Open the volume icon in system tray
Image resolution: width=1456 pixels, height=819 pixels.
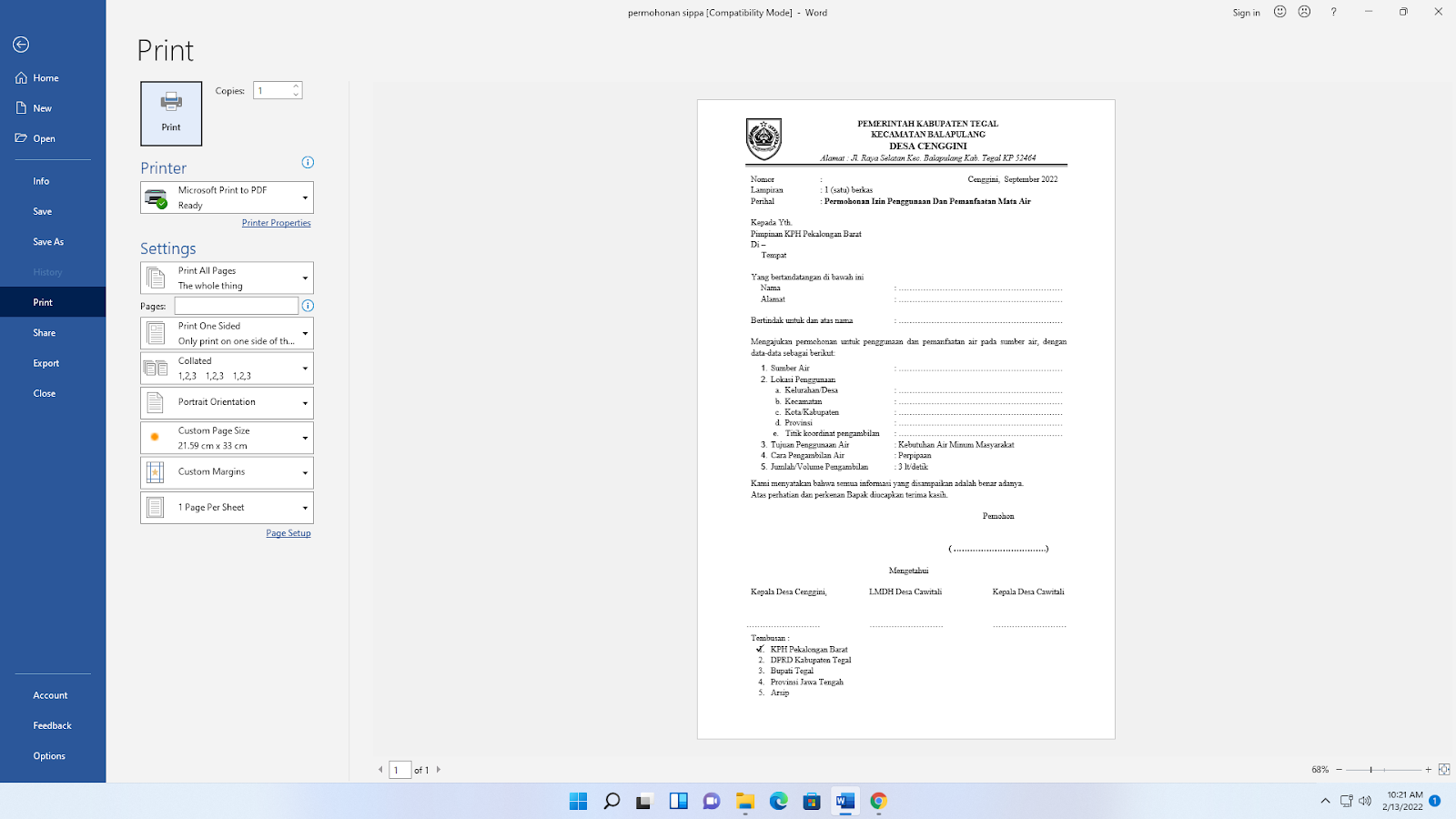(1365, 801)
